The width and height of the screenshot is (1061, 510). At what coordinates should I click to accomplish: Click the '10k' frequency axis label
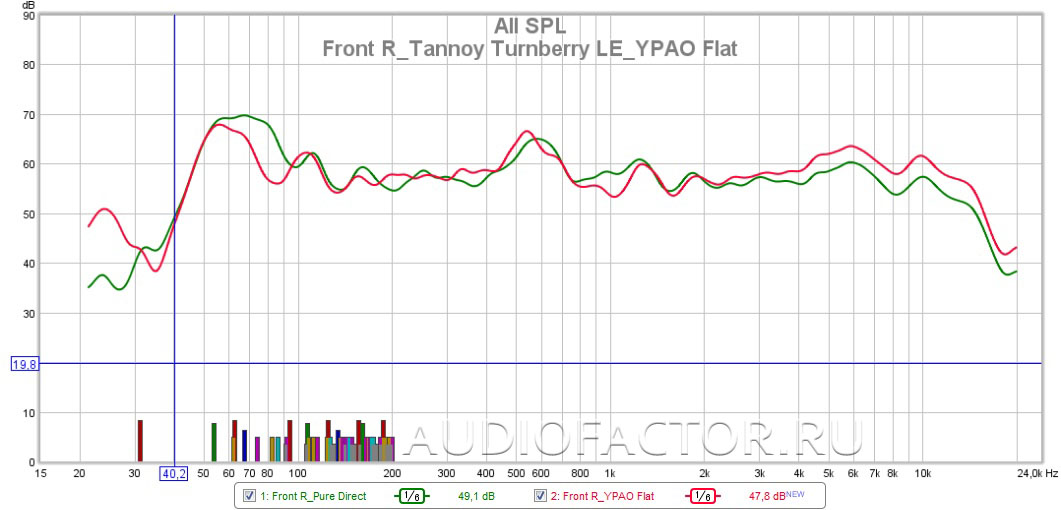tap(924, 473)
